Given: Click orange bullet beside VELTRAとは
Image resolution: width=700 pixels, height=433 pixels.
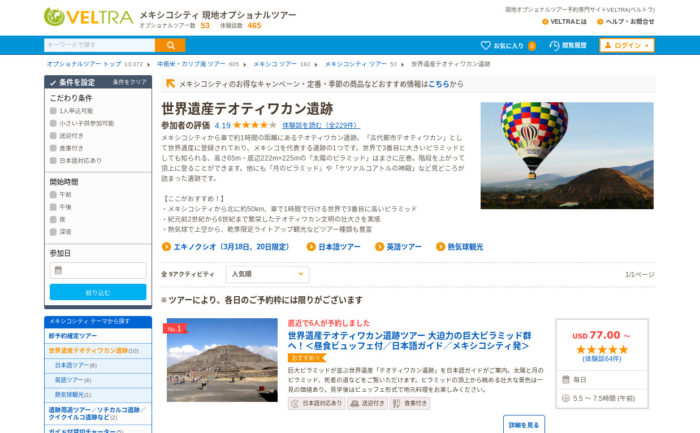Looking at the screenshot, I should [545, 21].
